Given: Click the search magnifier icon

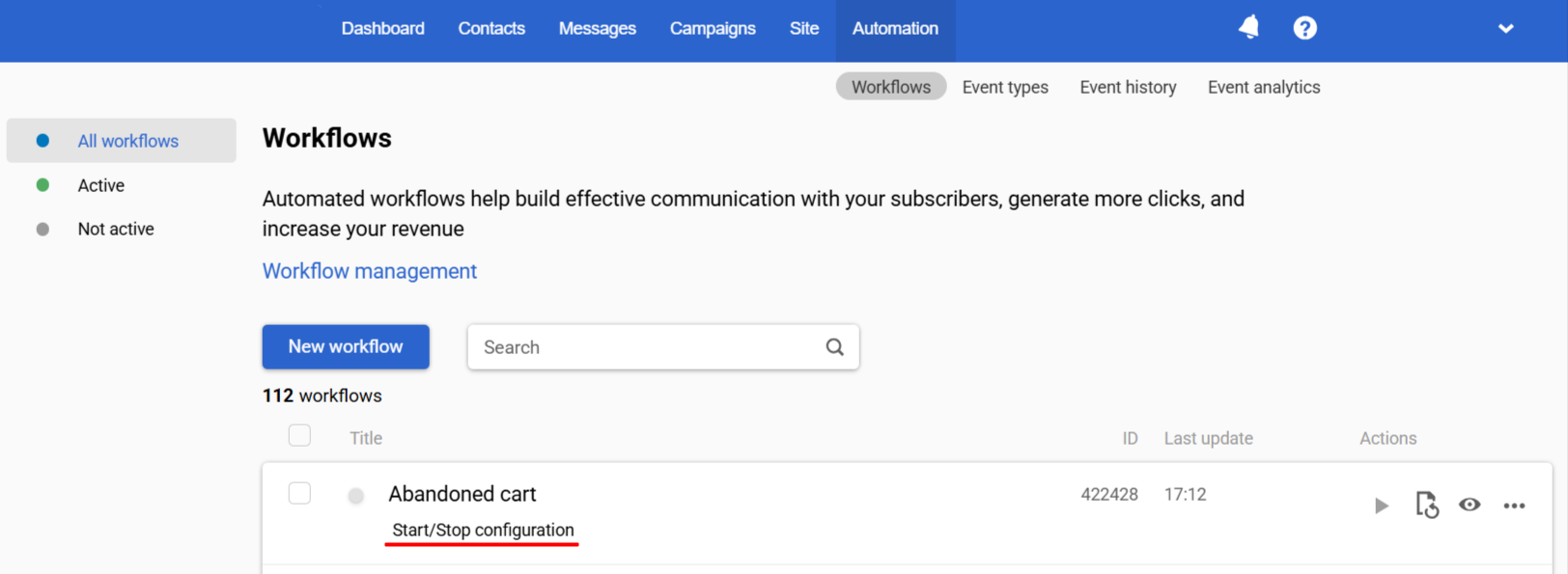Looking at the screenshot, I should point(834,347).
